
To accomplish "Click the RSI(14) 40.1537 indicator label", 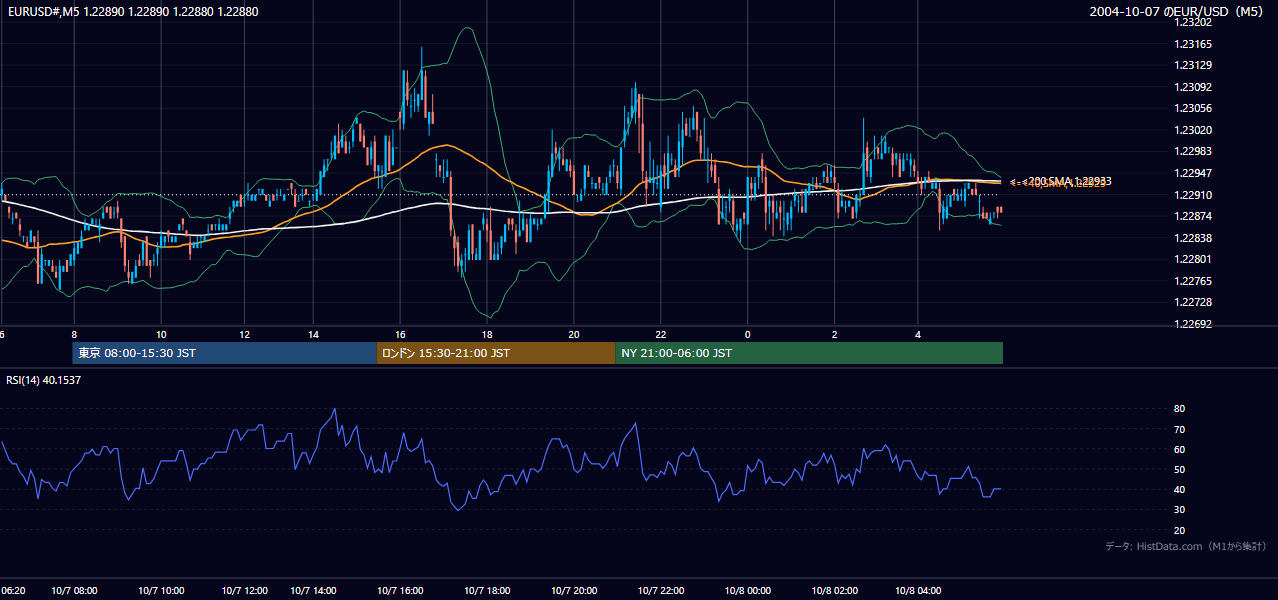I will tap(43, 380).
